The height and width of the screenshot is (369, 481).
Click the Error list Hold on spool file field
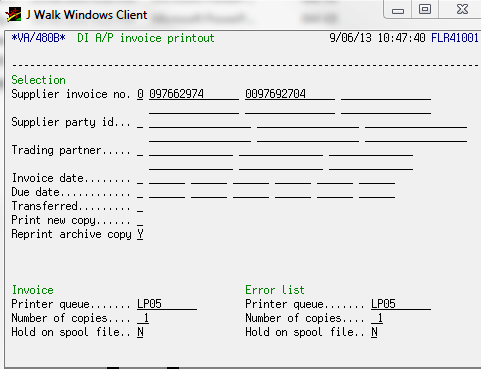pos(374,332)
